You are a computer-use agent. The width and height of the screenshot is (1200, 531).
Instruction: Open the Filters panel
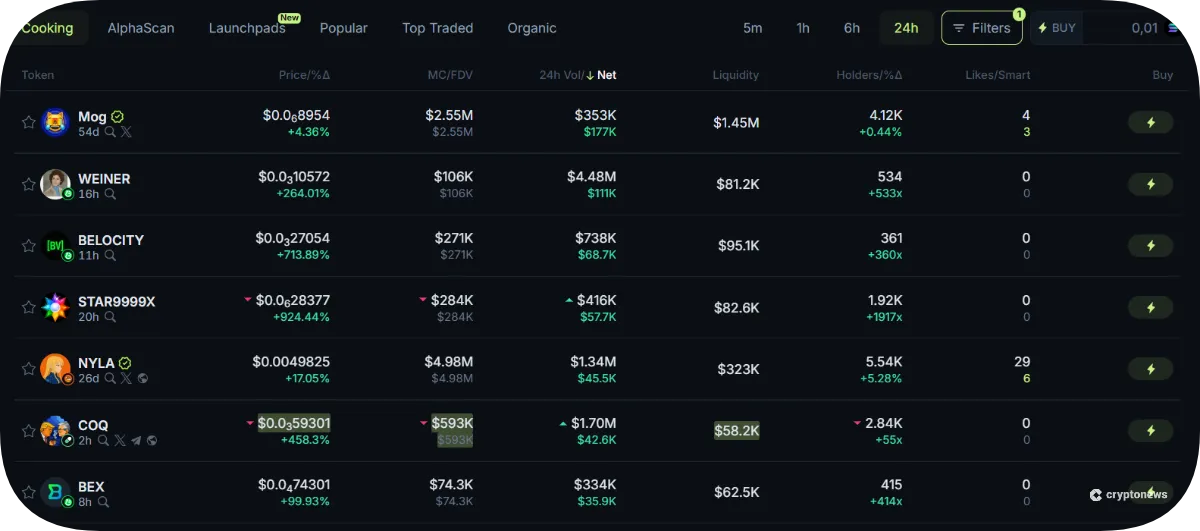tap(981, 28)
